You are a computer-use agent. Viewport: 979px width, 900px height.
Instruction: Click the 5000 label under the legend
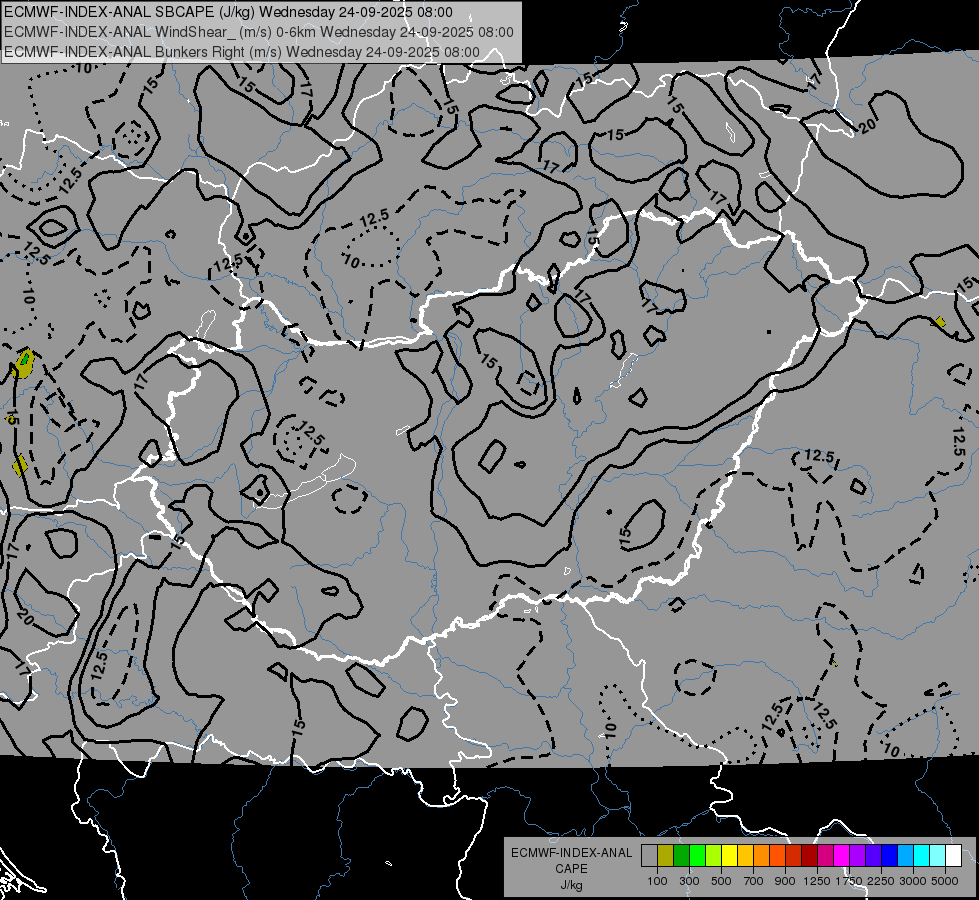[945, 881]
